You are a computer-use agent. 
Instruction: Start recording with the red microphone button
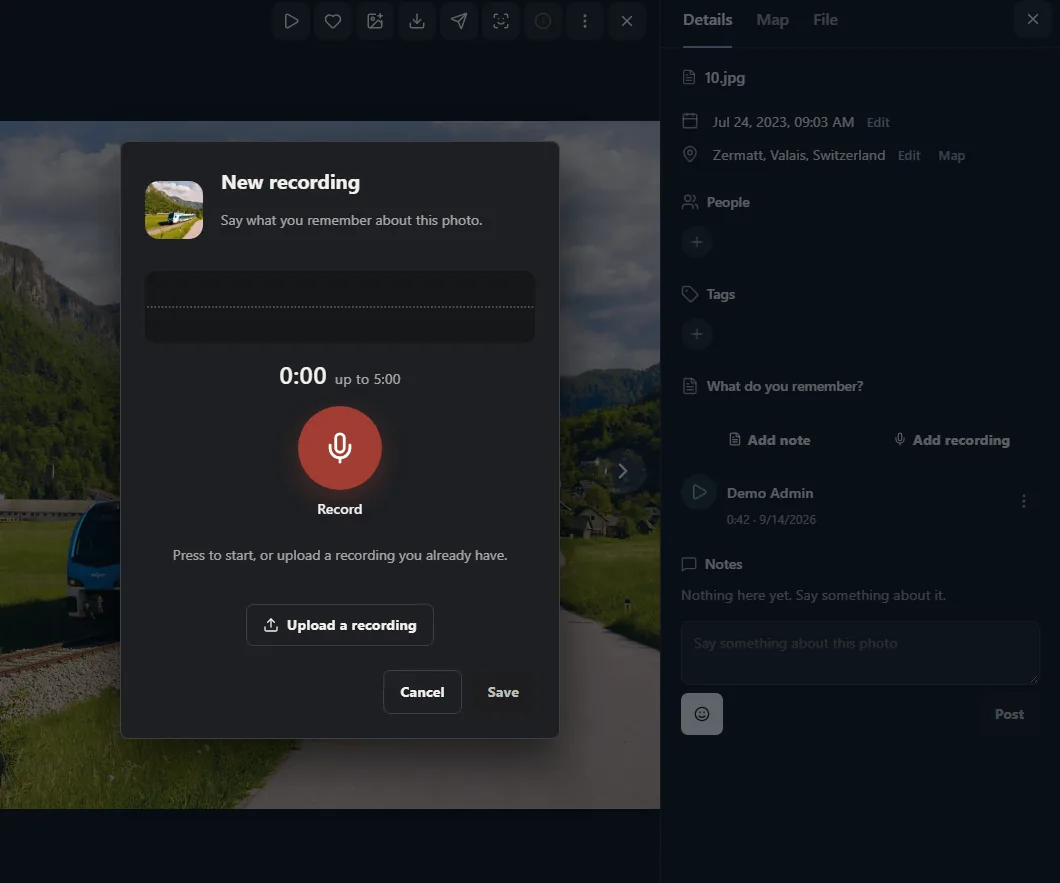(339, 448)
